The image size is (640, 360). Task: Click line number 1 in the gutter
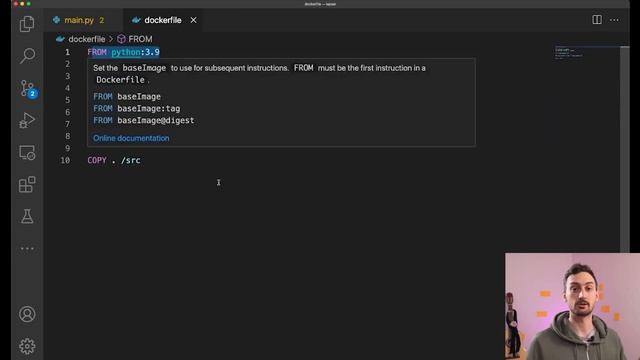click(67, 52)
